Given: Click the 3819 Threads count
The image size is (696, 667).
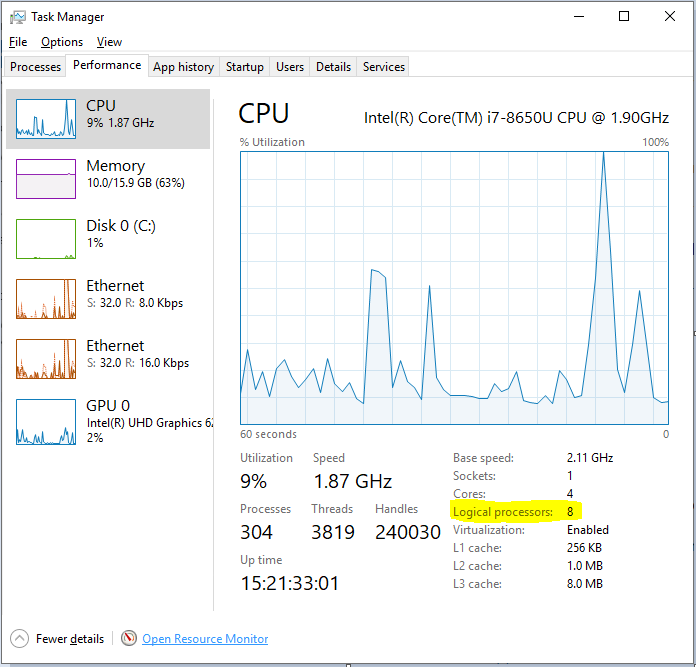Looking at the screenshot, I should coord(333,532).
